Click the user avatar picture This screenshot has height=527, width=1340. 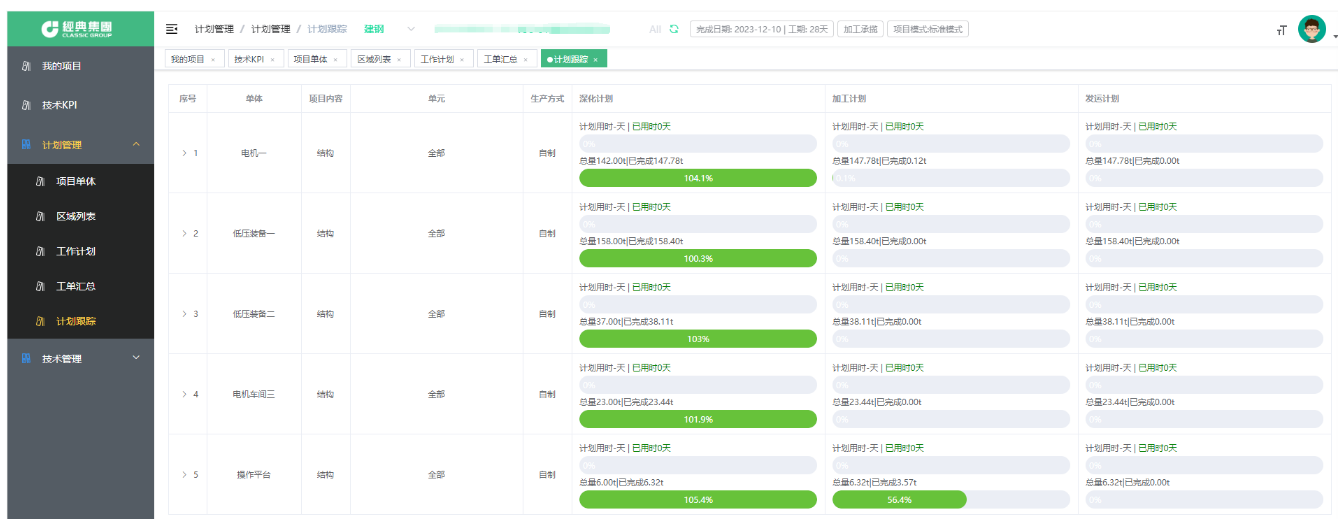[1311, 29]
